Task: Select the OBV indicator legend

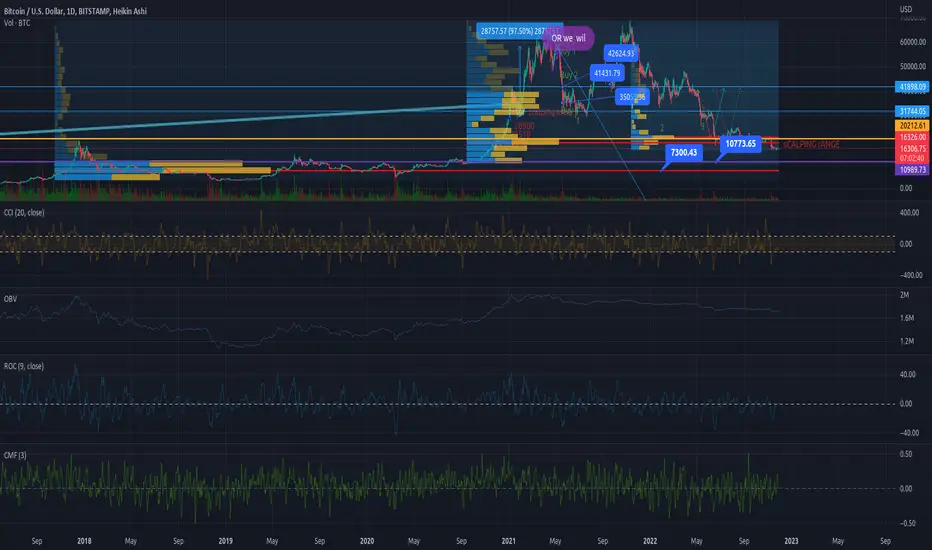Action: tap(10, 299)
